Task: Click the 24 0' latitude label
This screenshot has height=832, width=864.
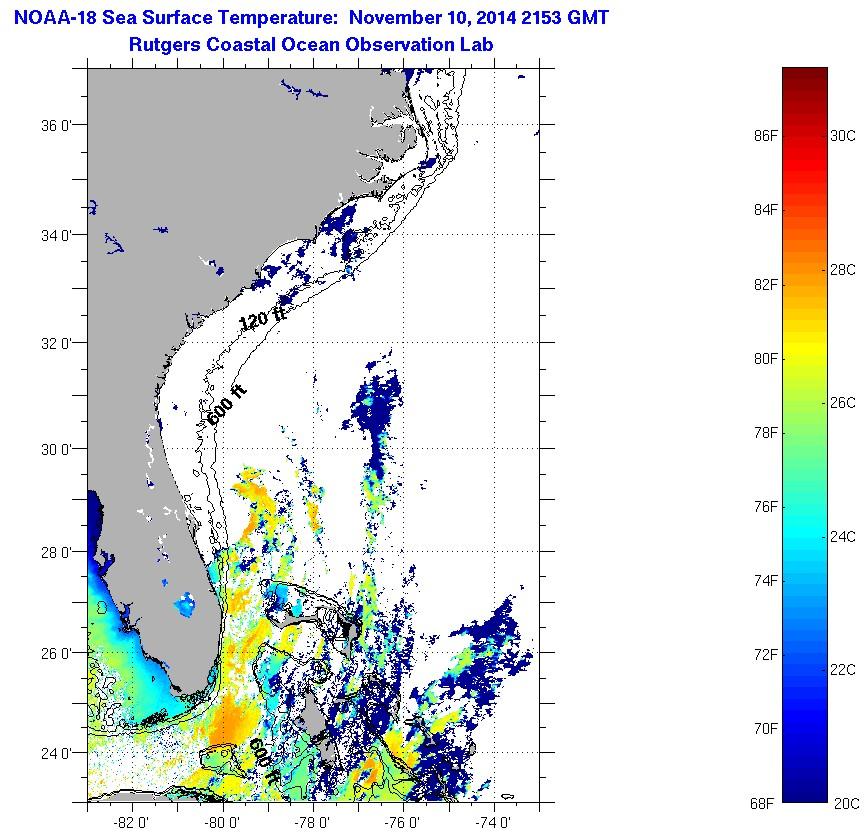Action: [57, 754]
